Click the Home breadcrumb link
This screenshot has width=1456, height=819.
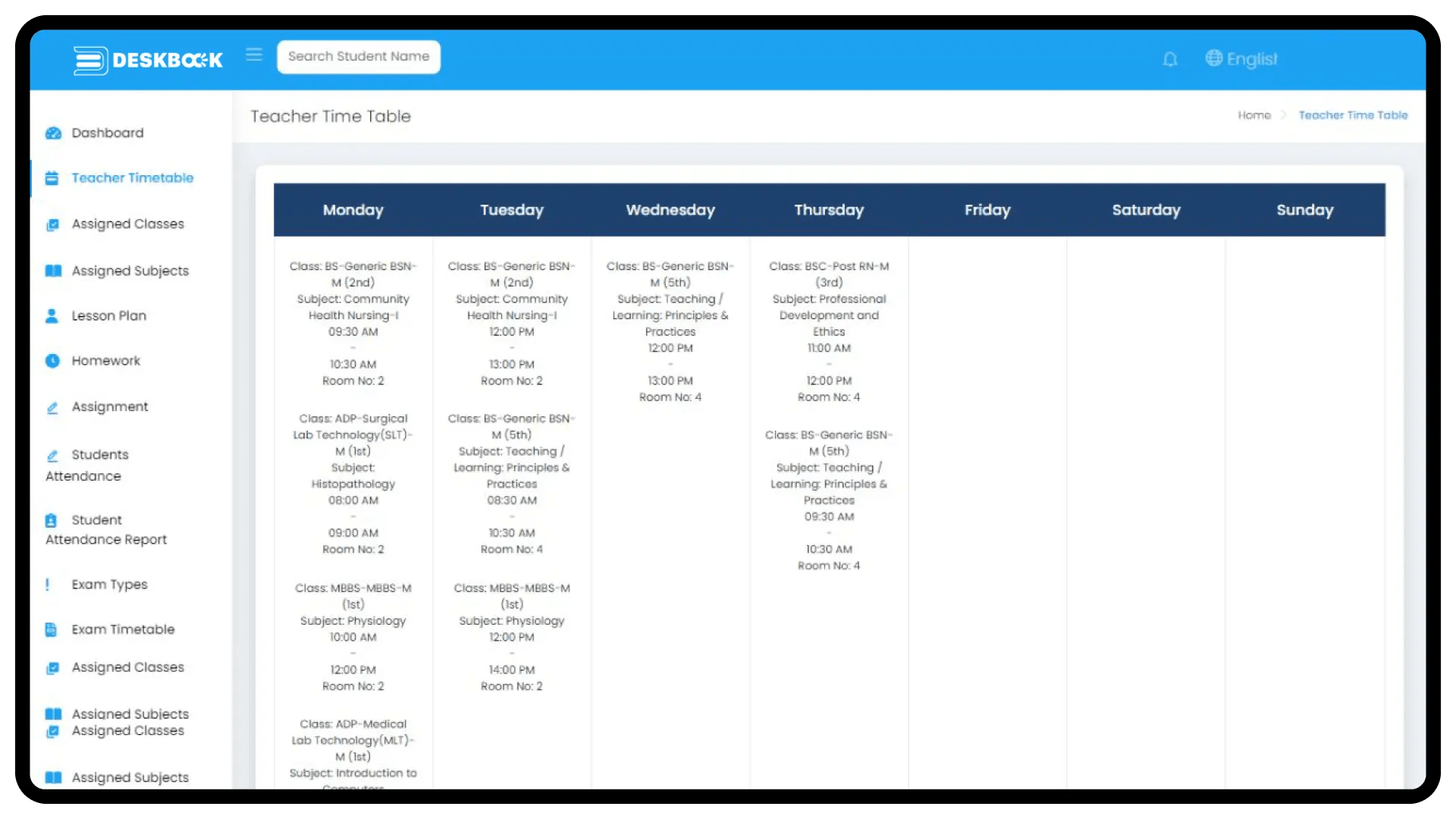coord(1254,115)
